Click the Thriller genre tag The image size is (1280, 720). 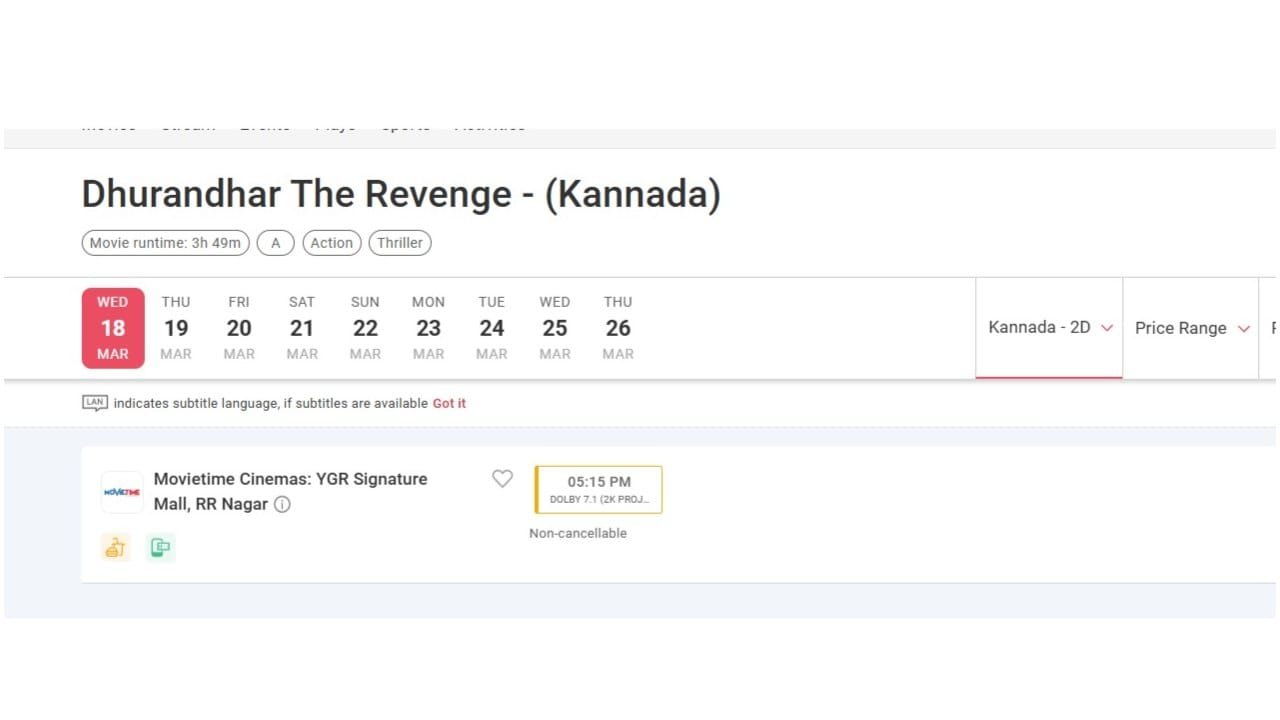pos(400,243)
